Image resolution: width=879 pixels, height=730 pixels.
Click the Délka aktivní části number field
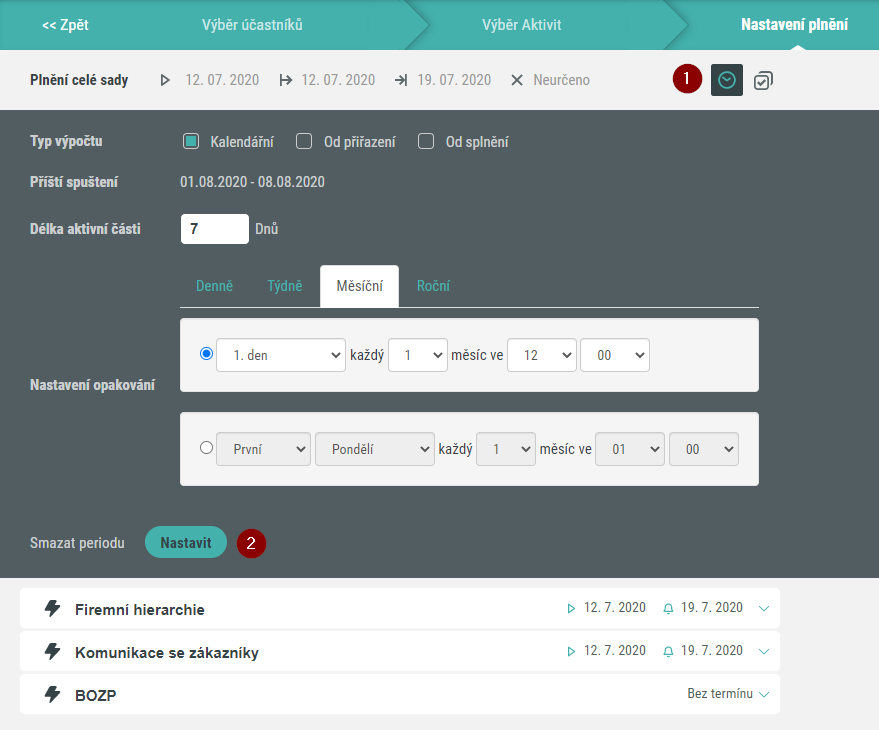(214, 229)
